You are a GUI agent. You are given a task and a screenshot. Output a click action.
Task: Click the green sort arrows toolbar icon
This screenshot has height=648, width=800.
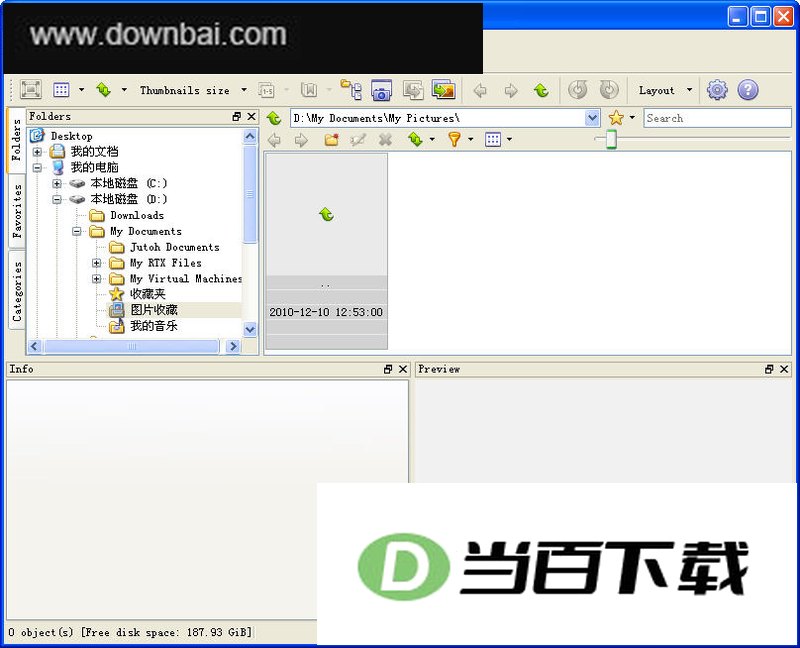[x=104, y=90]
